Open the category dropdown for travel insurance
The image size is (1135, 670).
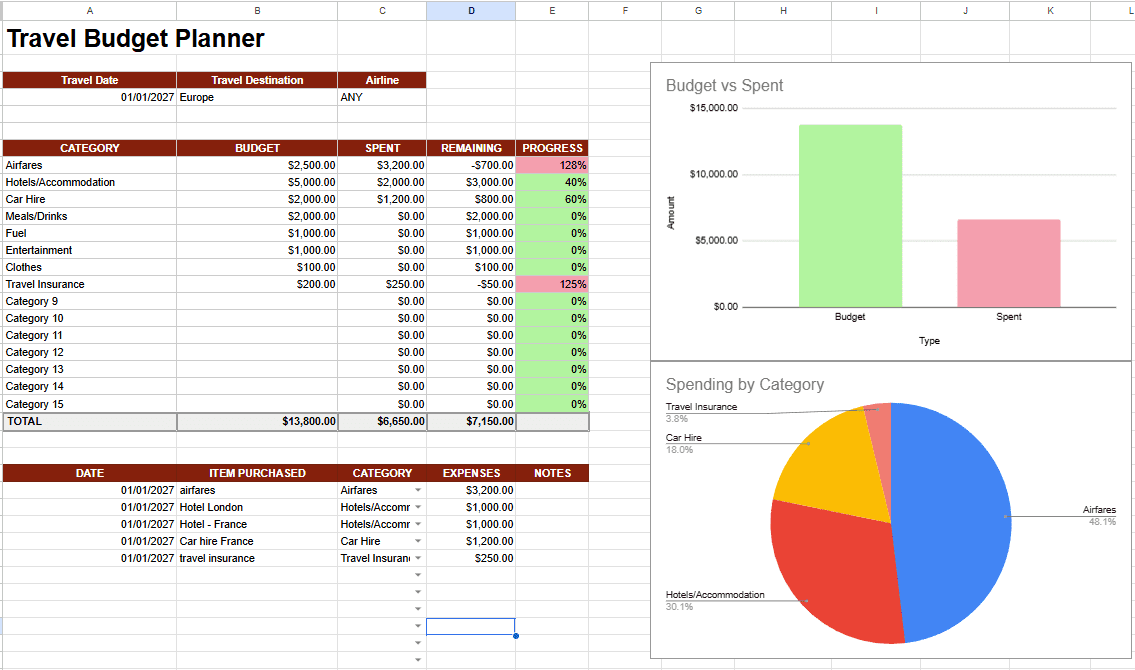(x=417, y=558)
